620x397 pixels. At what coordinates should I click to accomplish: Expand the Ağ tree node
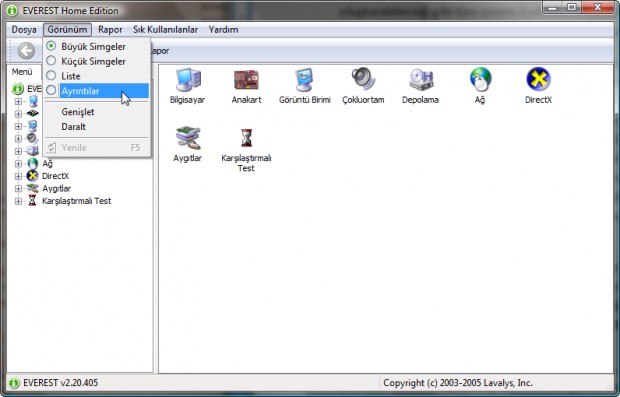[18, 164]
